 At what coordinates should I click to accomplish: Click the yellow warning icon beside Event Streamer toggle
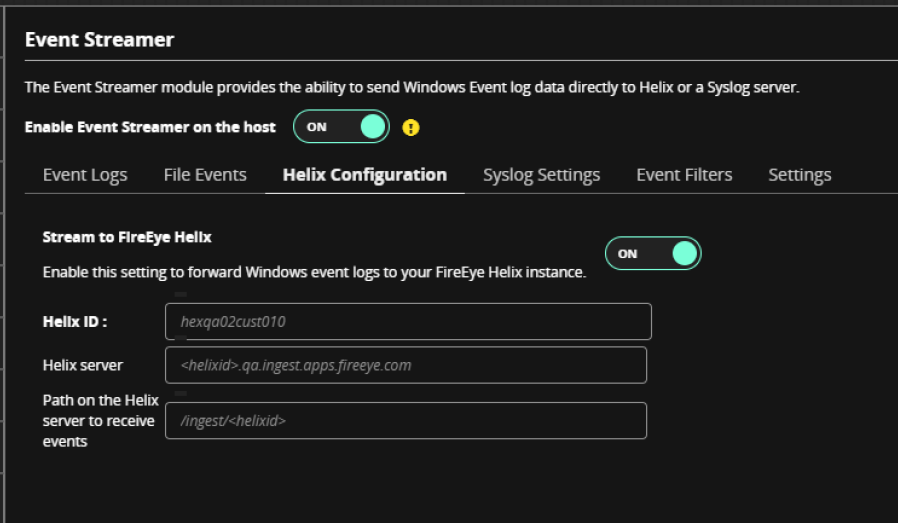[411, 127]
